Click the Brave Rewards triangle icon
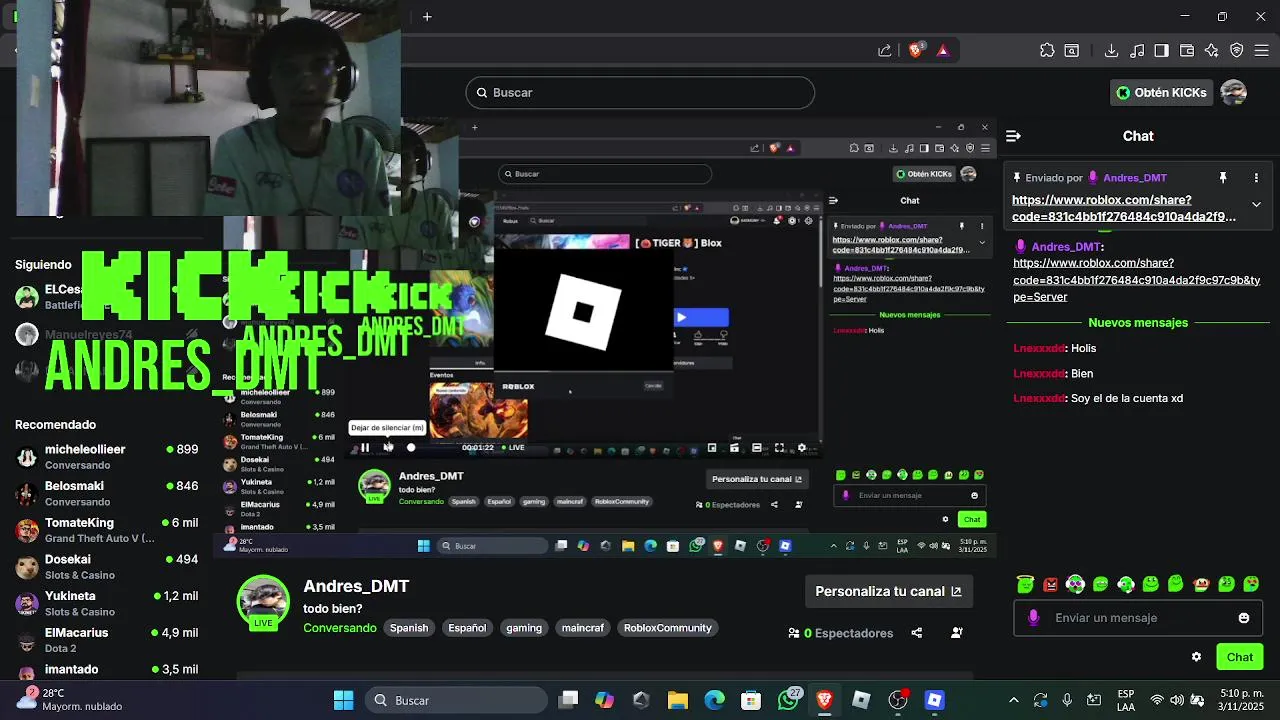 coord(942,50)
